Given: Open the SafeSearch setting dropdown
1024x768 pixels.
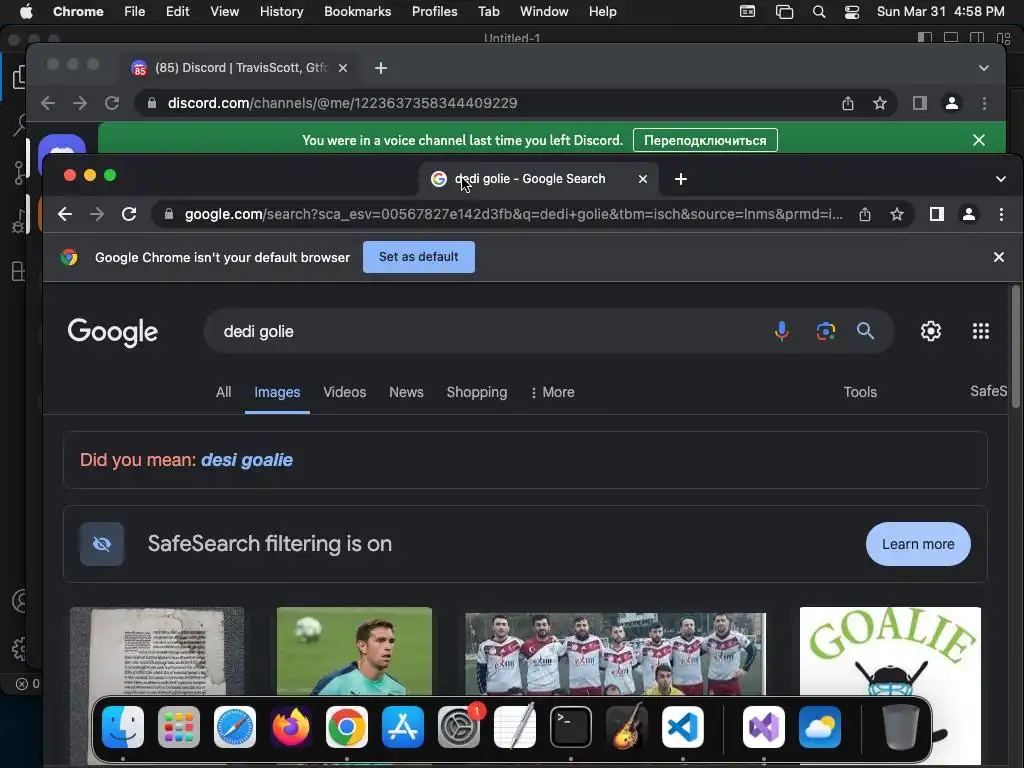Looking at the screenshot, I should pyautogui.click(x=989, y=391).
